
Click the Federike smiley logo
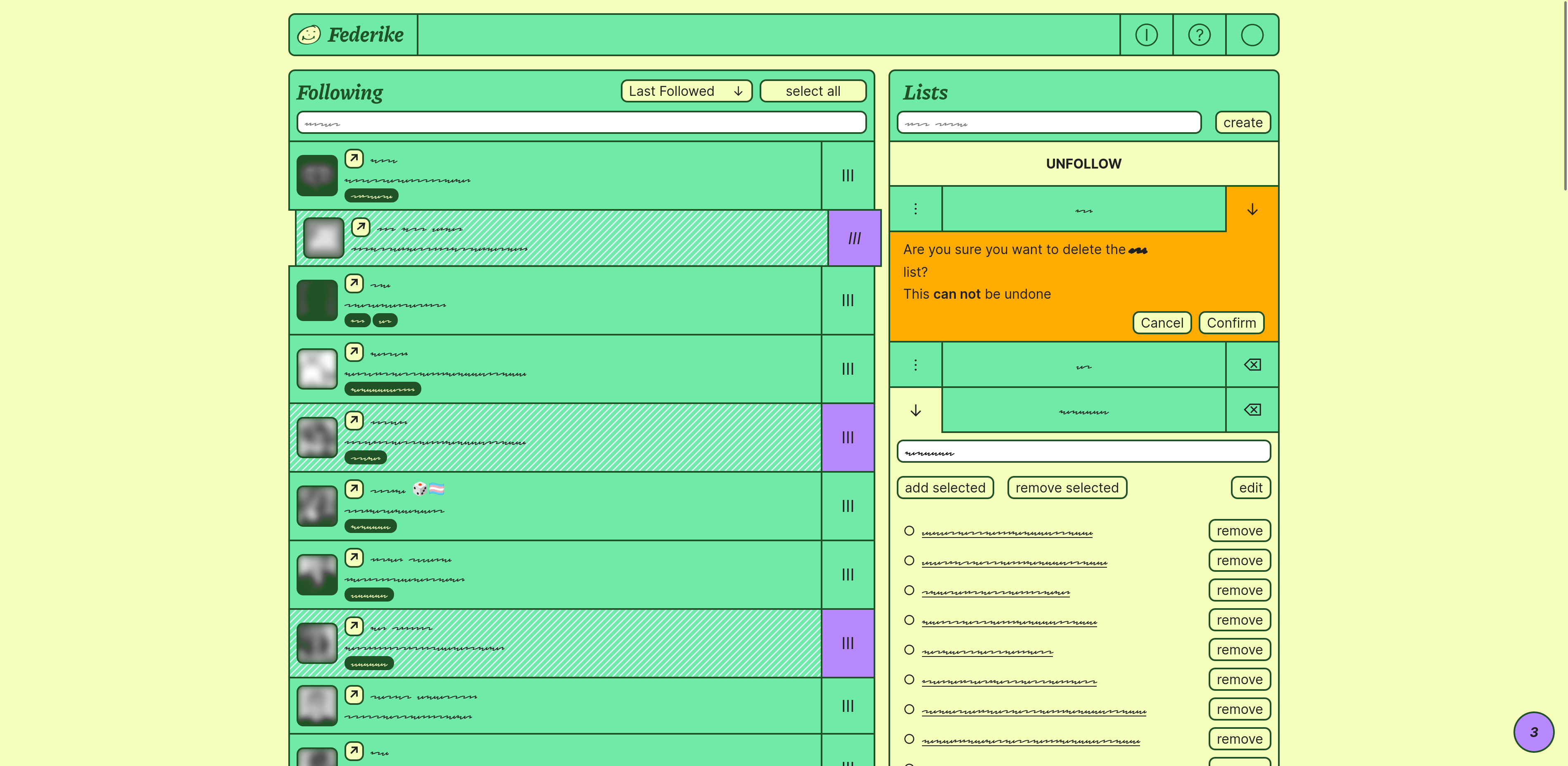coord(309,35)
